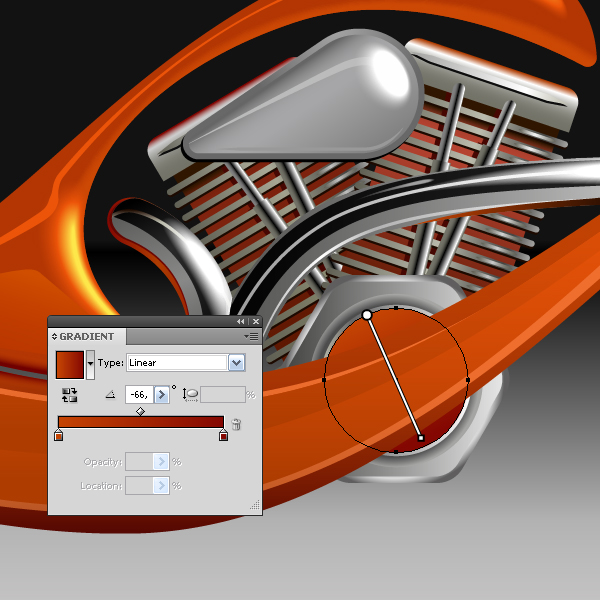600x600 pixels.
Task: Click the aspect ratio icon
Action: coord(190,395)
